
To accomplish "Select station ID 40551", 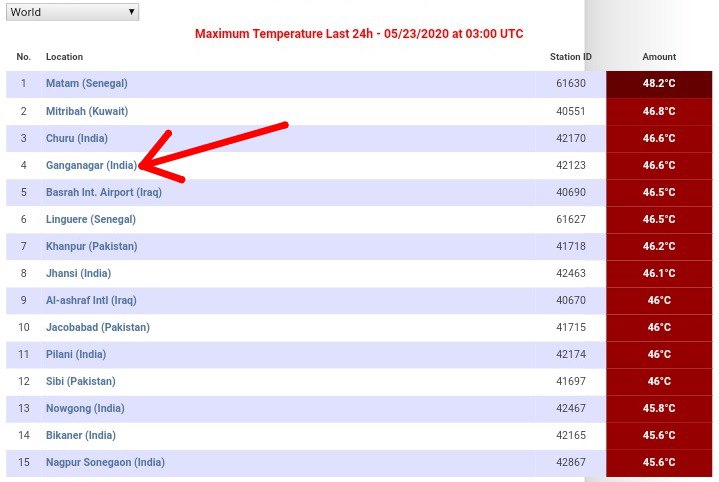I will point(570,111).
